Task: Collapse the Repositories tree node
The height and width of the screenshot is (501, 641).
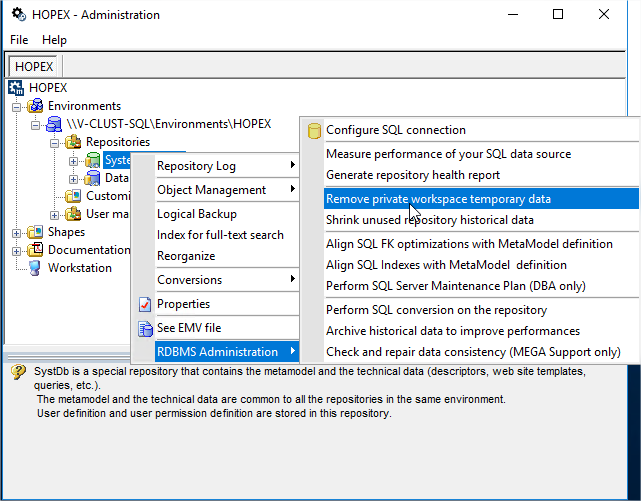Action: click(x=54, y=142)
